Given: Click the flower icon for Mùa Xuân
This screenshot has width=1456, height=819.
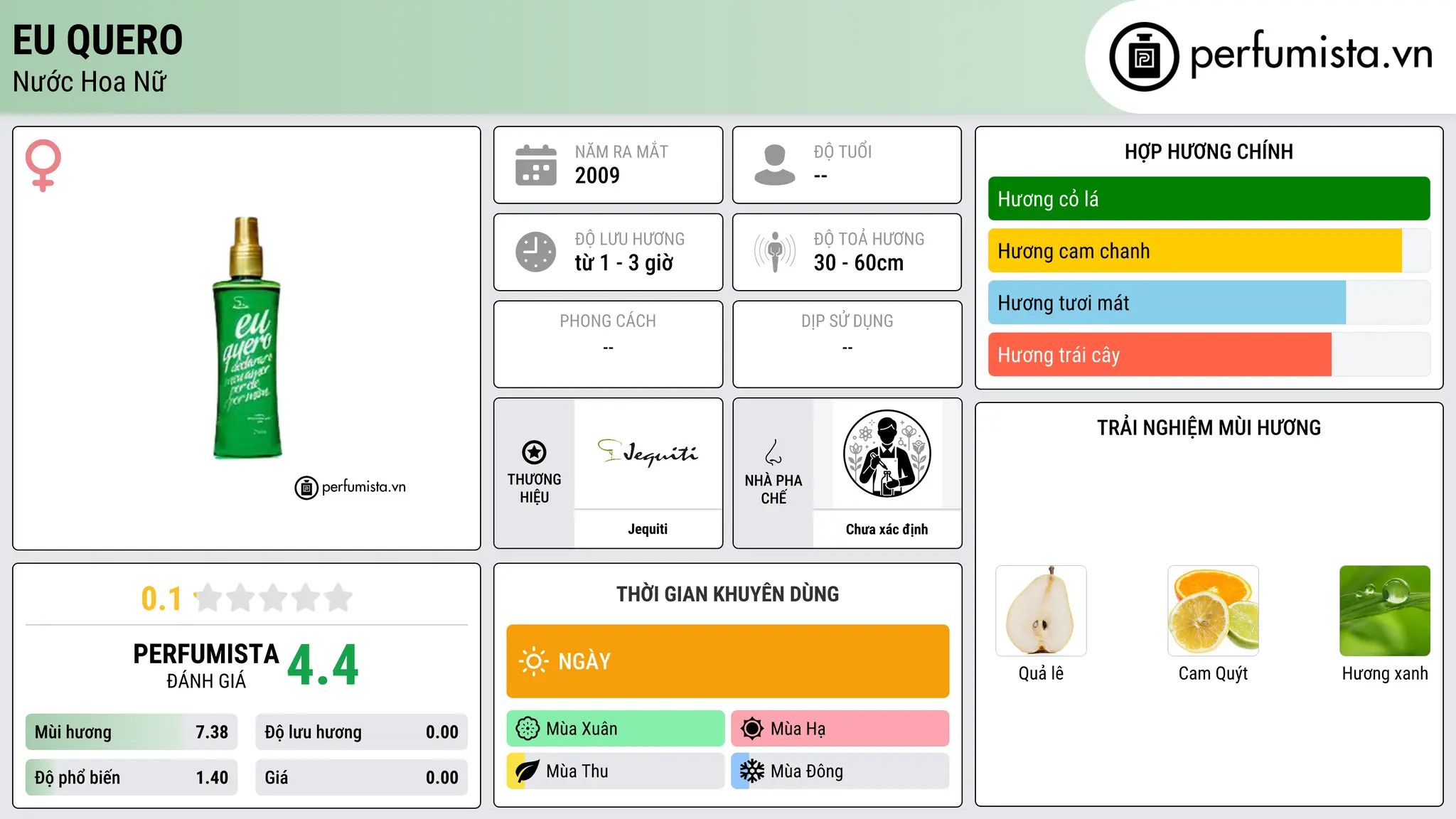Looking at the screenshot, I should coord(528,729).
